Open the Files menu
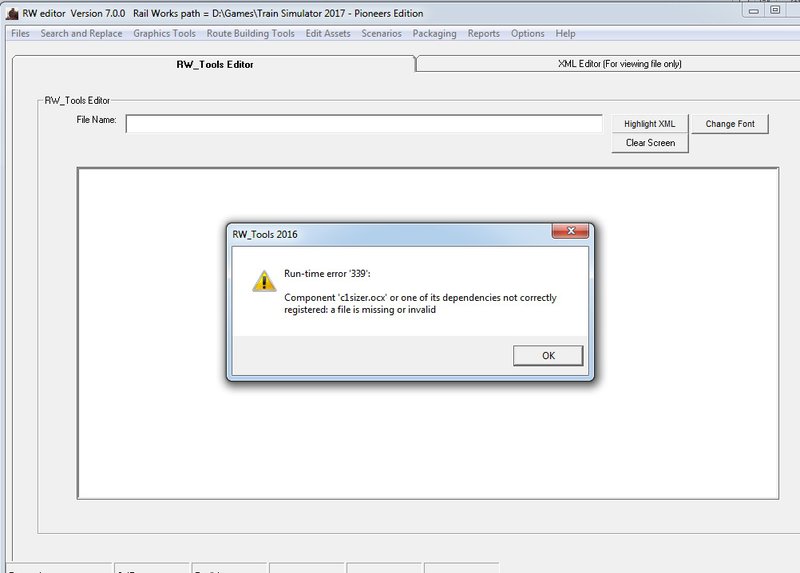Viewport: 800px width, 573px height. tap(20, 34)
